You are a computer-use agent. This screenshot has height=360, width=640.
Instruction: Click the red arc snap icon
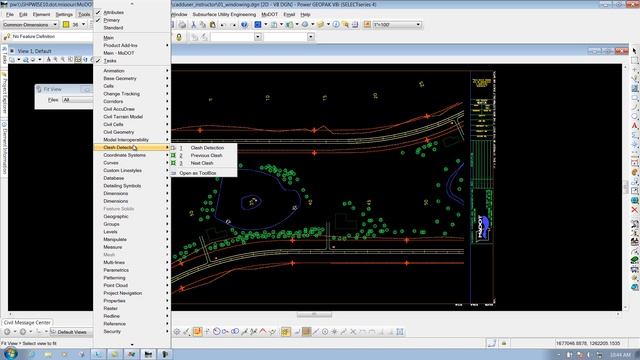pos(263,331)
